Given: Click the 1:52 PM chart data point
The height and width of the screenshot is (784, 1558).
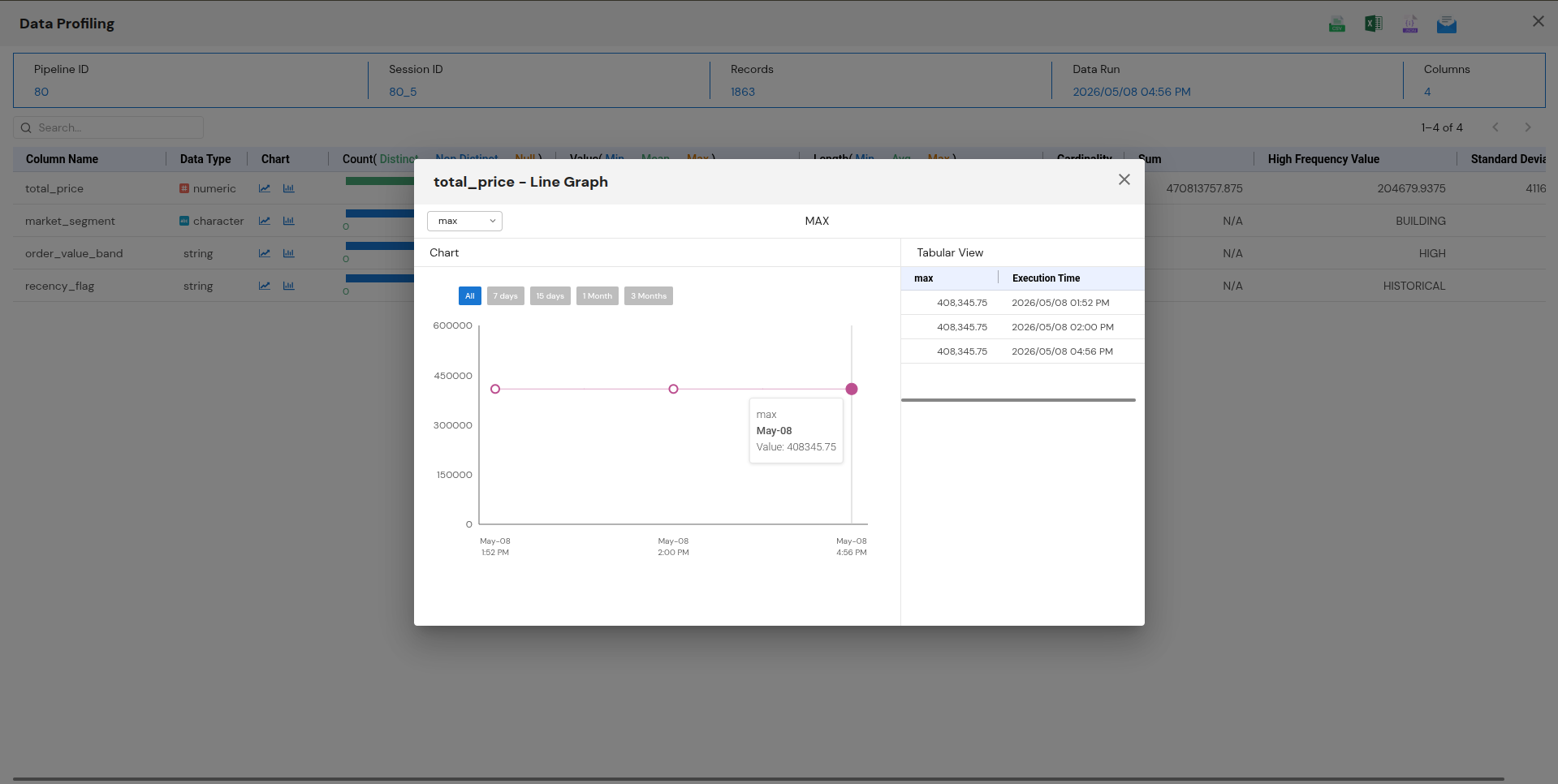Looking at the screenshot, I should [495, 389].
